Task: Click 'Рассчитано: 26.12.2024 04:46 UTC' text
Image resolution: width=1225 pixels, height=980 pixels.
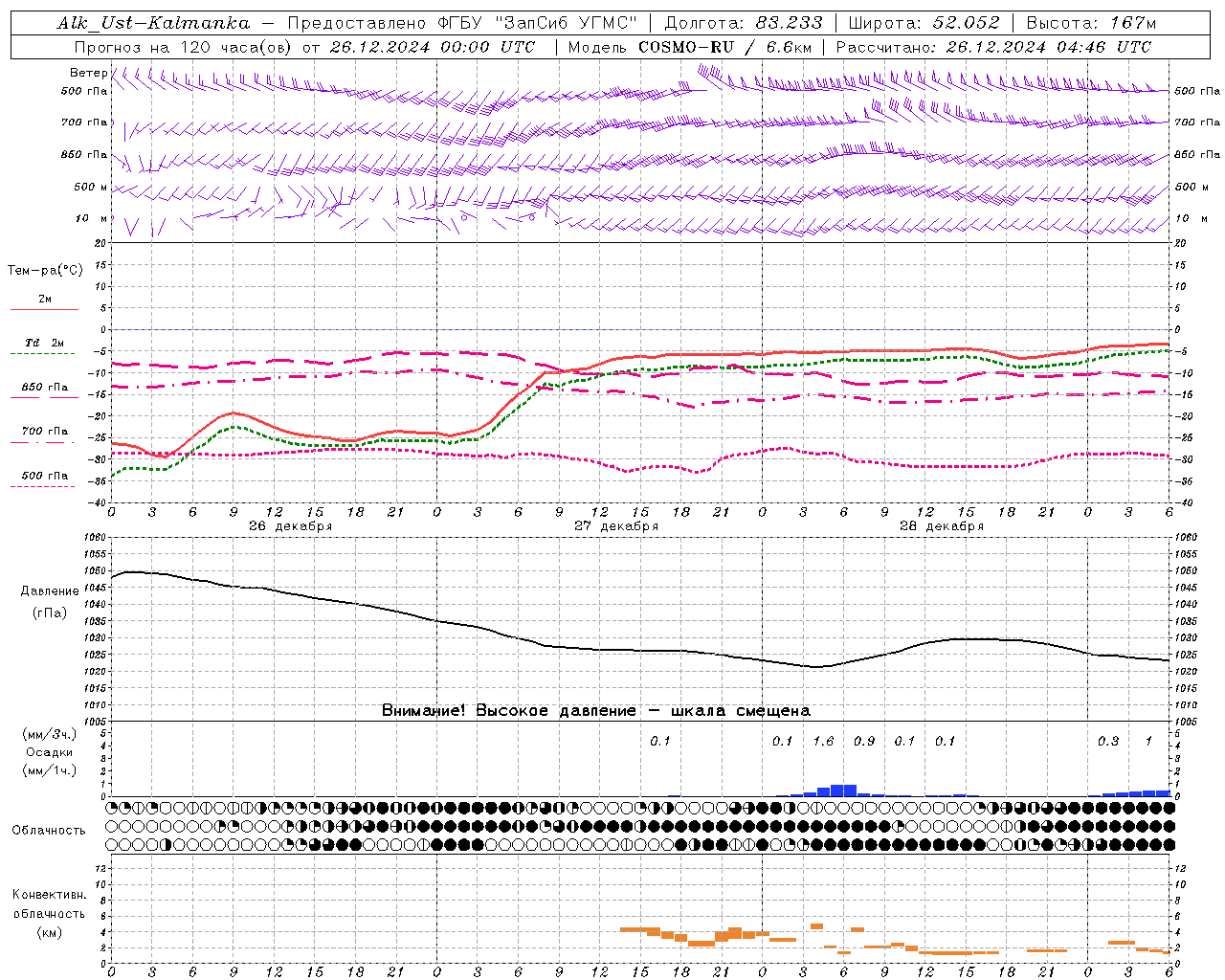Action: (993, 47)
